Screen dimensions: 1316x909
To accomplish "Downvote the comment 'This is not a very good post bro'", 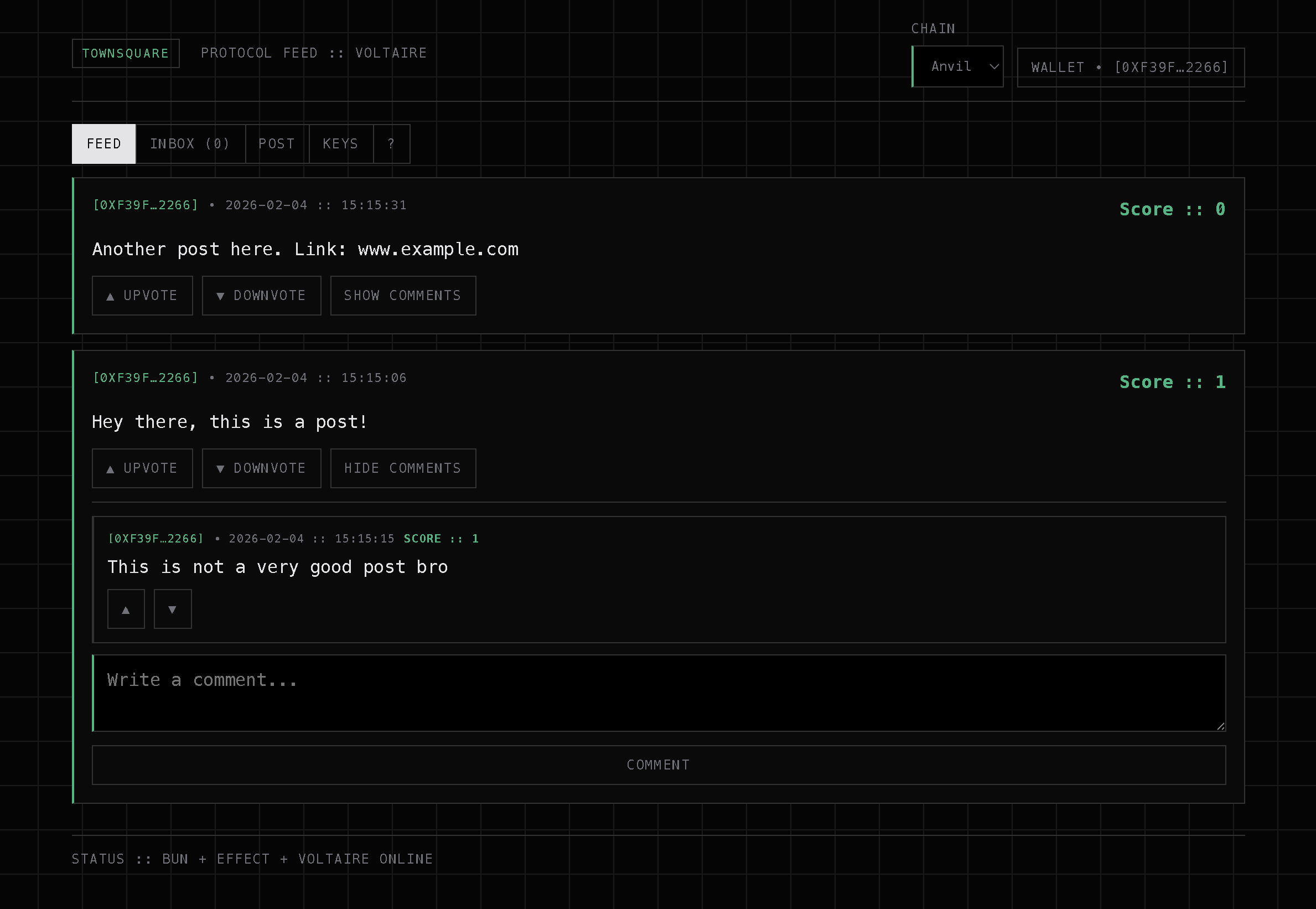I will 173,608.
